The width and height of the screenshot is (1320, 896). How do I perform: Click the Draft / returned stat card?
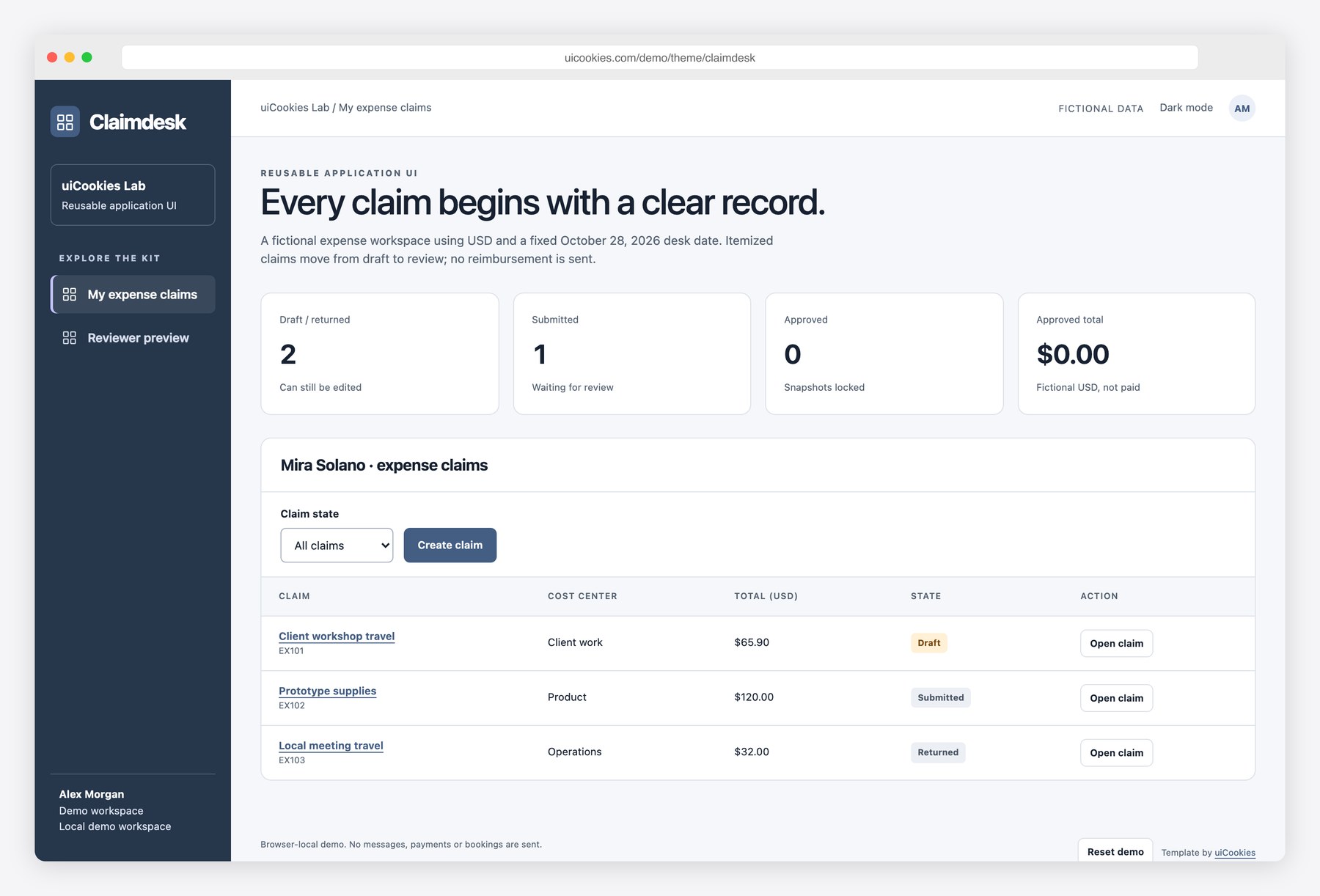380,354
